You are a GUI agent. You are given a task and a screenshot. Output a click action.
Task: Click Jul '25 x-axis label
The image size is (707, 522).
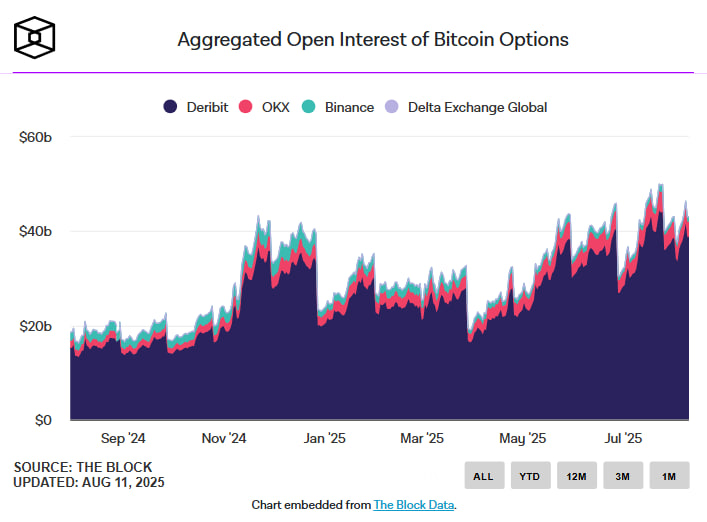[x=624, y=438]
